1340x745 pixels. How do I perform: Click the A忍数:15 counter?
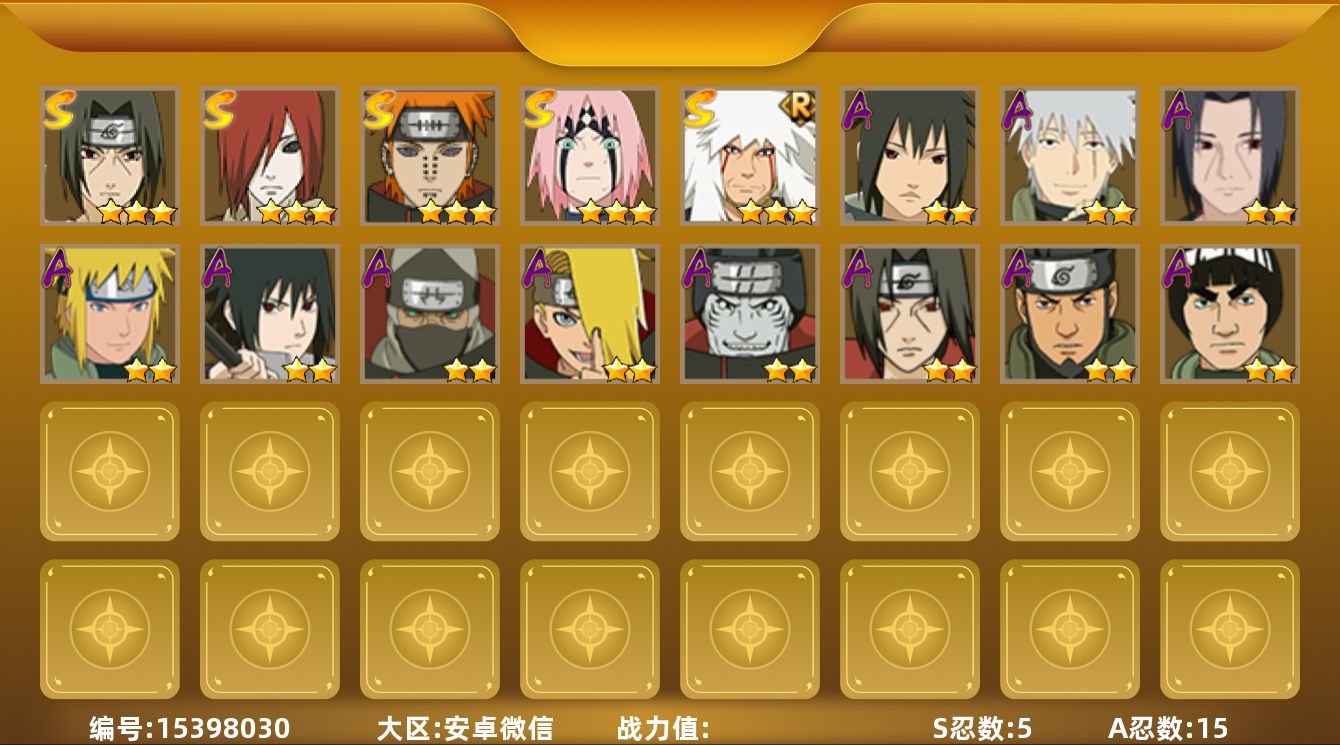1168,728
